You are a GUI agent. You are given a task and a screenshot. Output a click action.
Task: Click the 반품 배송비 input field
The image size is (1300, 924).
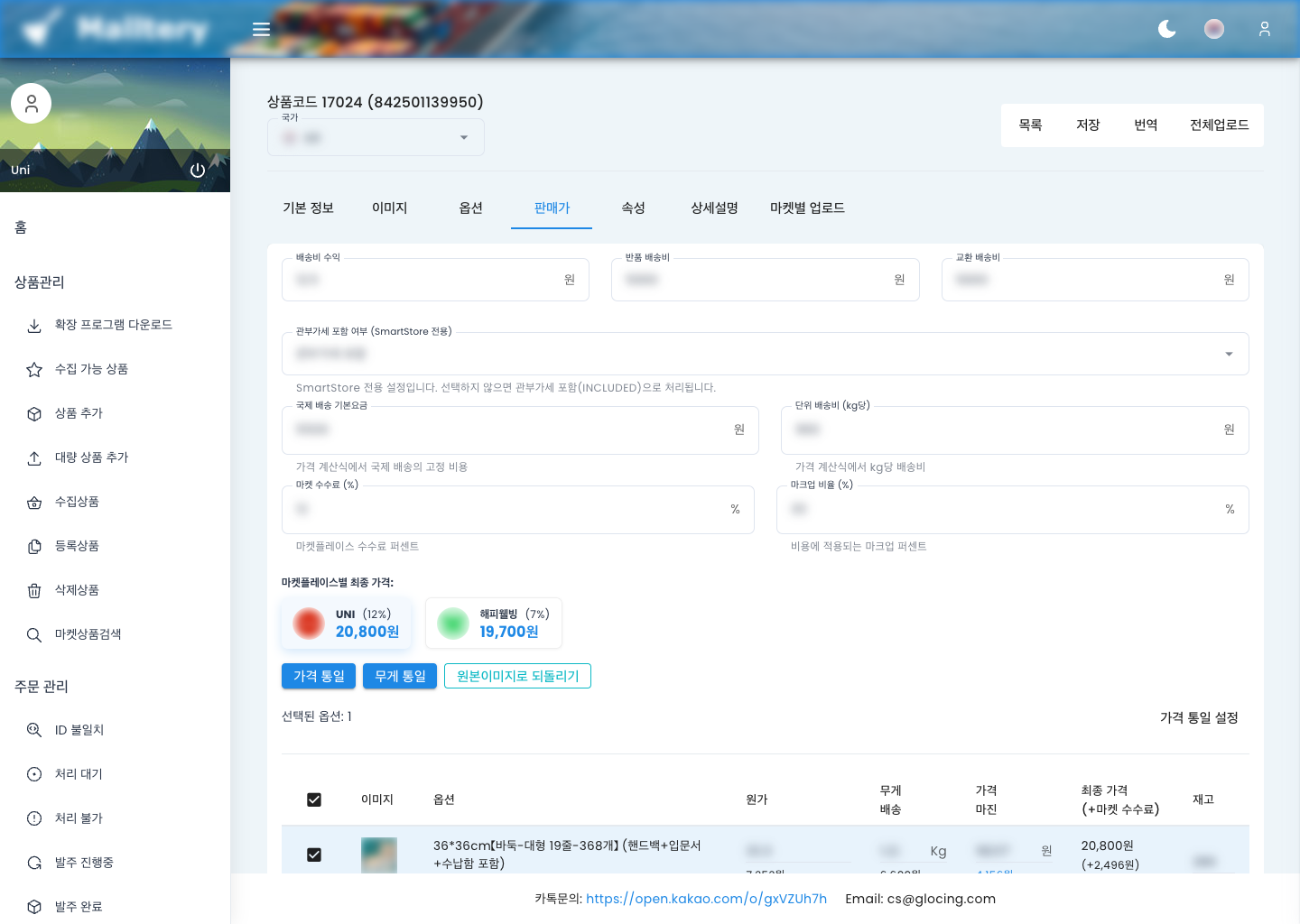click(x=765, y=280)
